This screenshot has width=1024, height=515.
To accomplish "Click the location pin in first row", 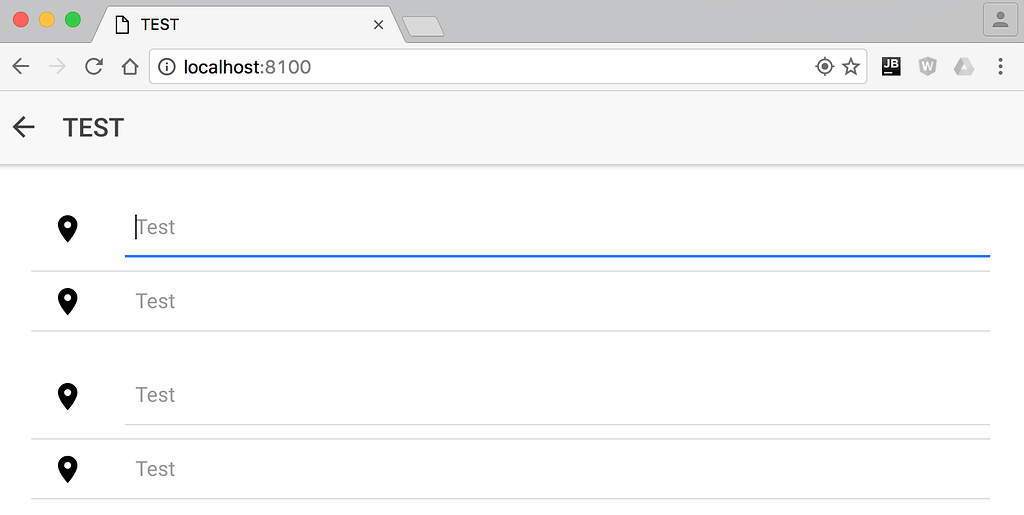I will click(x=68, y=228).
